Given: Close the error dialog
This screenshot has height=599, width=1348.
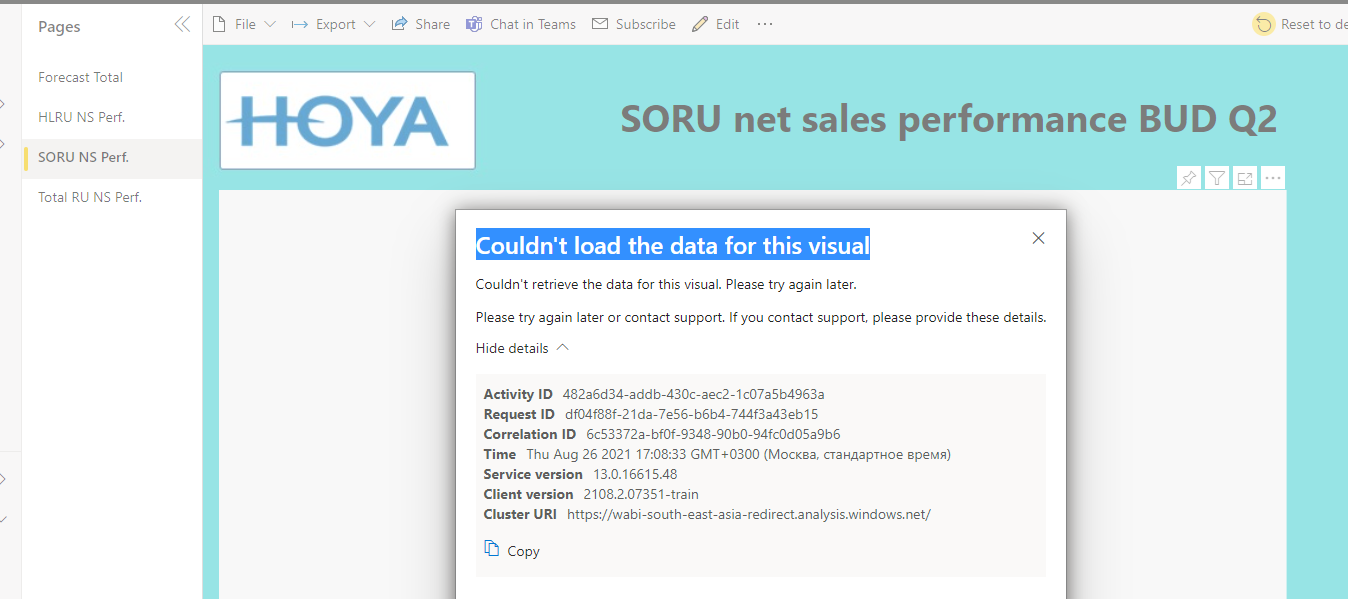Looking at the screenshot, I should click(1038, 238).
